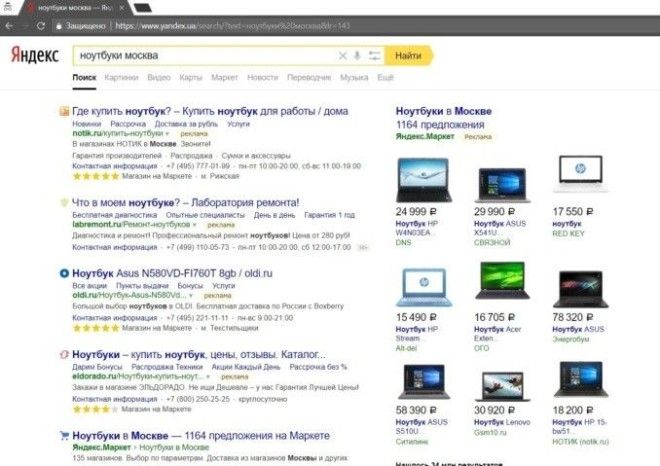Reload the page using browser refresh icon

click(x=40, y=25)
